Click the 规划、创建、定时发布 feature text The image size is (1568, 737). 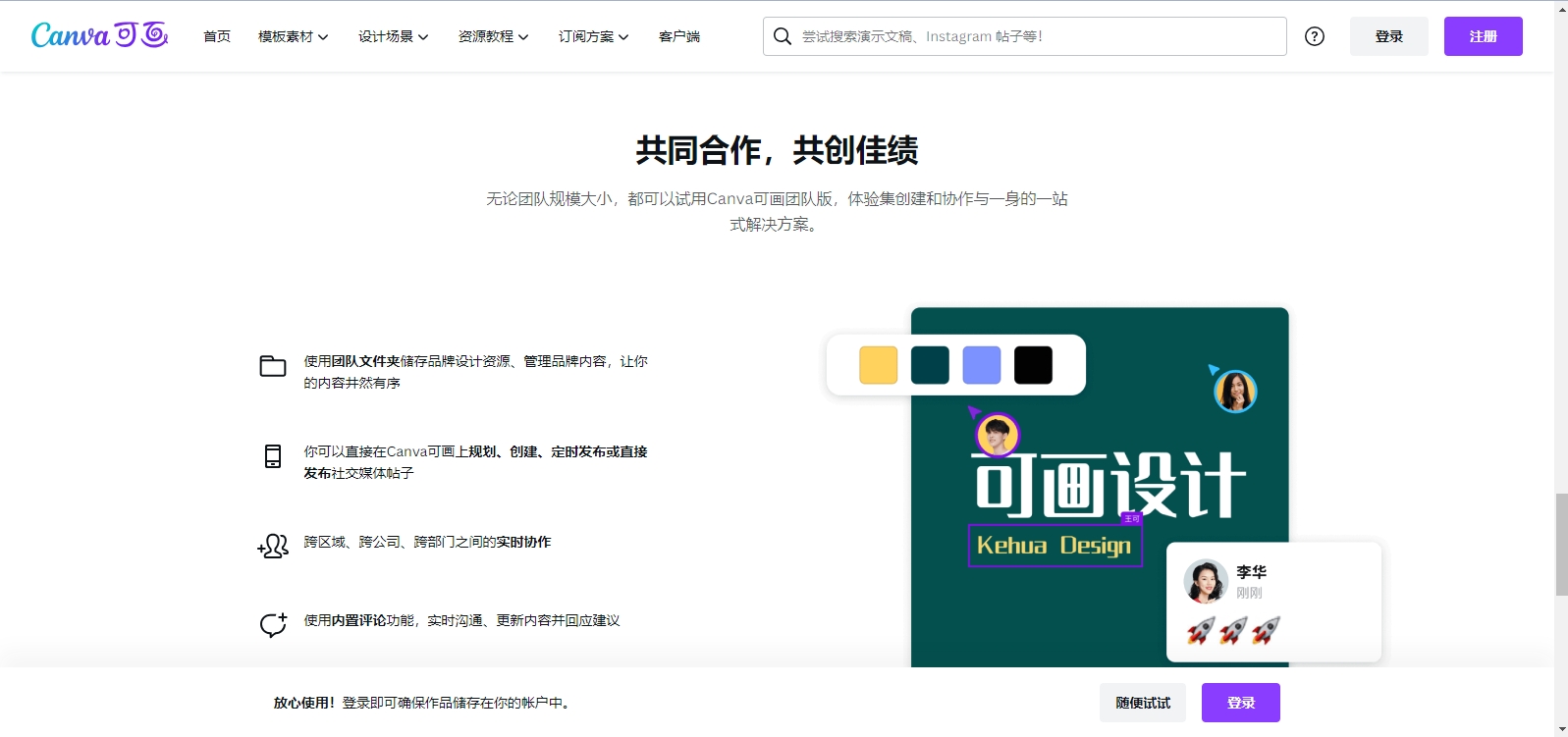pos(476,462)
